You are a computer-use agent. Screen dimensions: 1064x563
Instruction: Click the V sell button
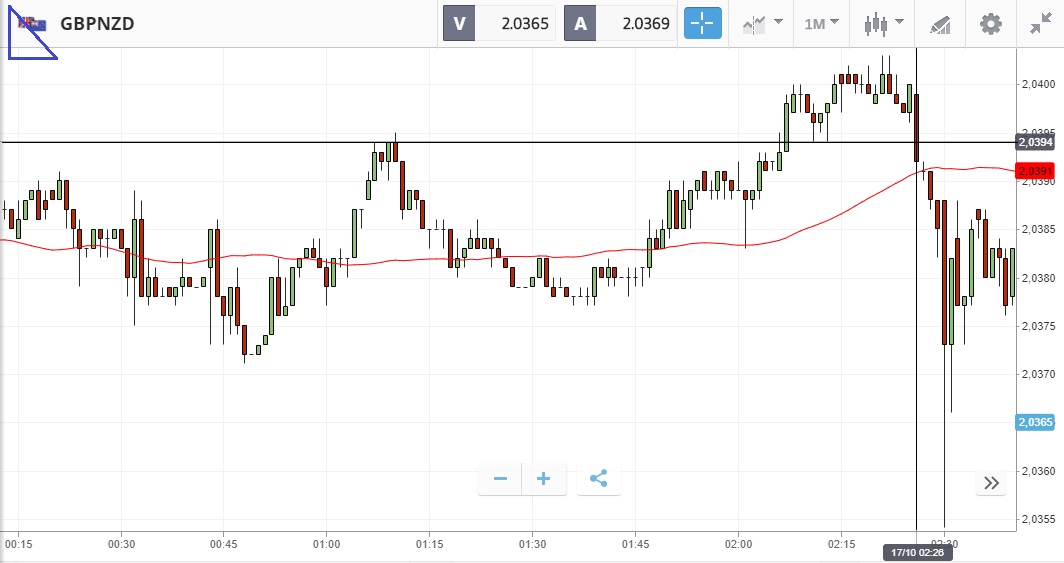(x=460, y=23)
